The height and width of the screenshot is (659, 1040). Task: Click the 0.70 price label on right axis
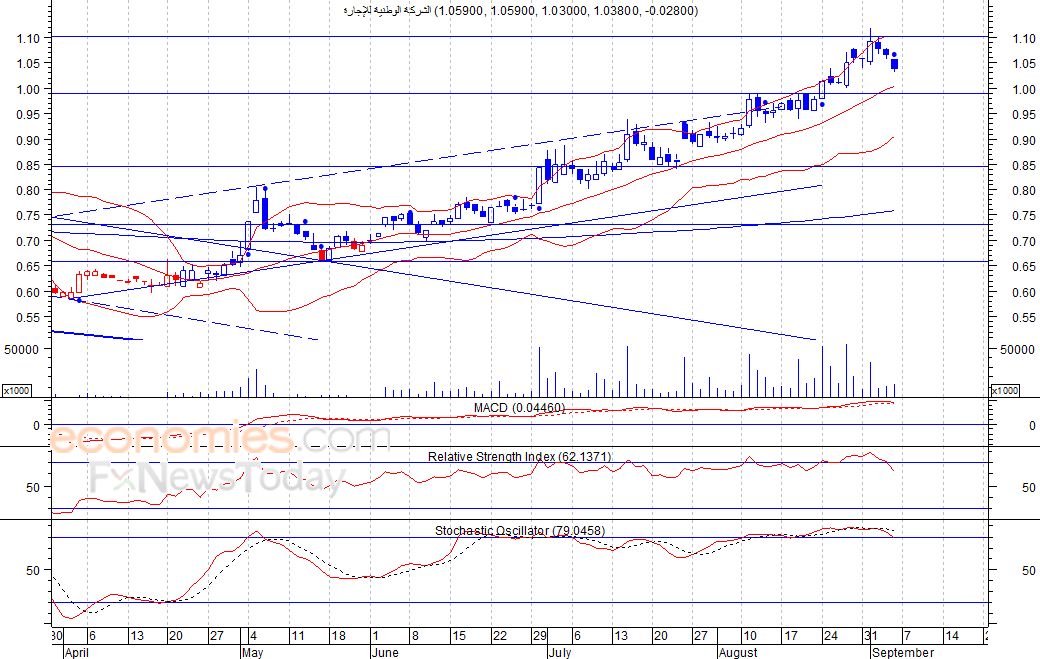pyautogui.click(x=1024, y=242)
